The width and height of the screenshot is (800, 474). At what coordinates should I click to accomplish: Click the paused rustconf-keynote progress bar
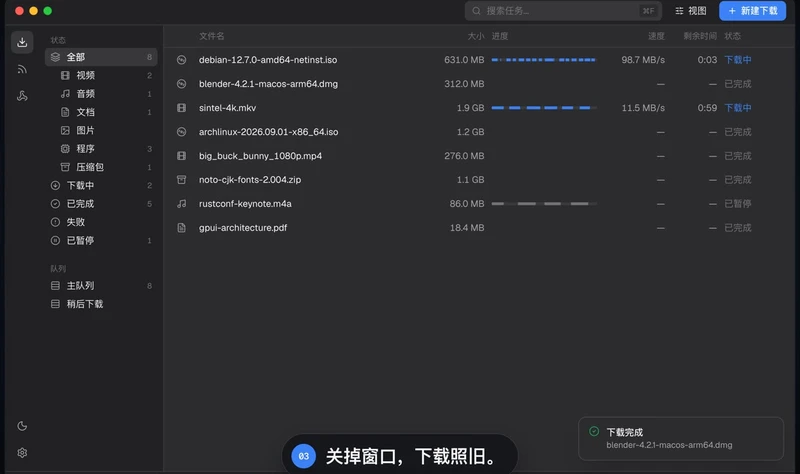click(x=544, y=204)
